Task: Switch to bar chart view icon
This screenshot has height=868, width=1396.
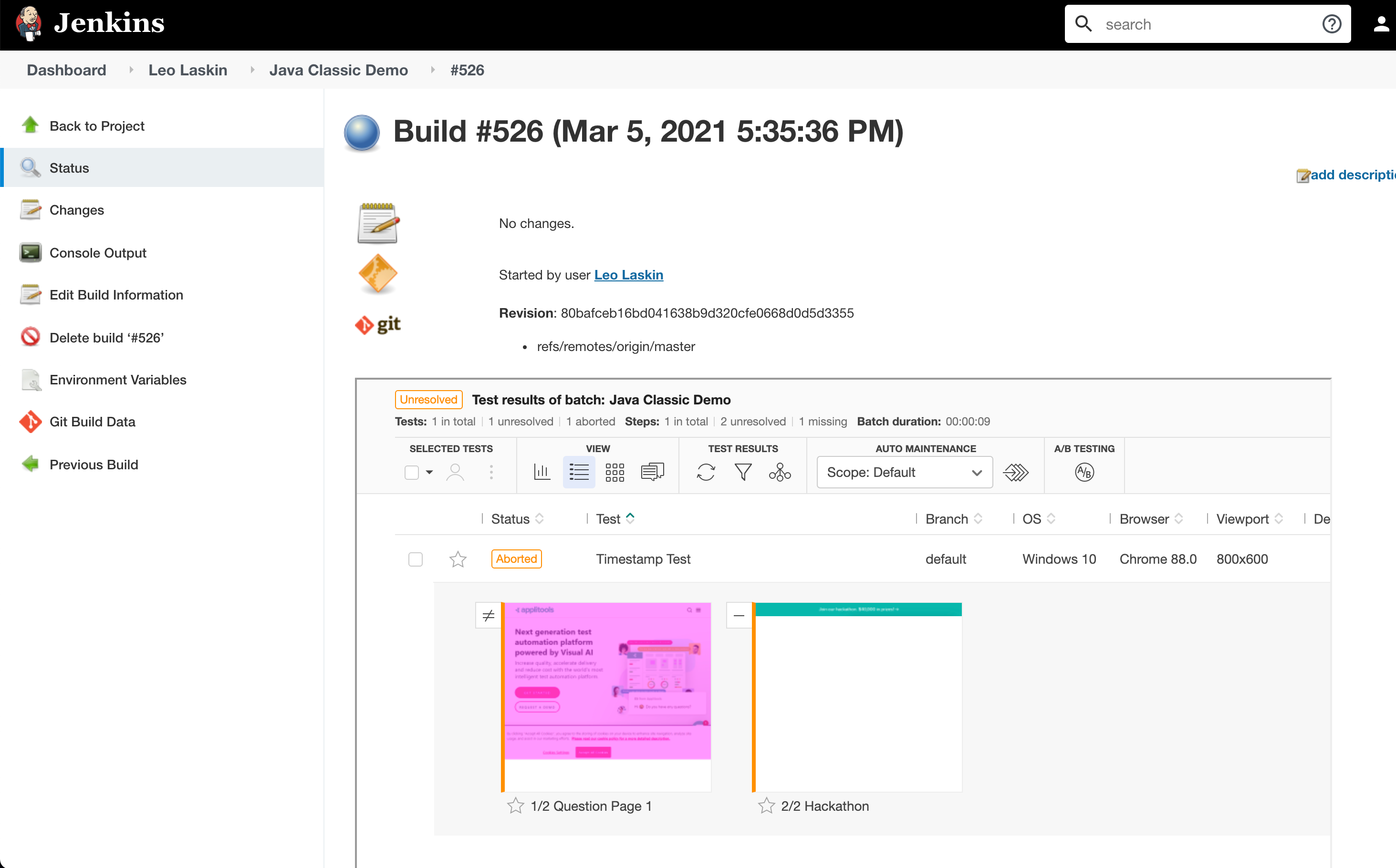Action: [542, 473]
